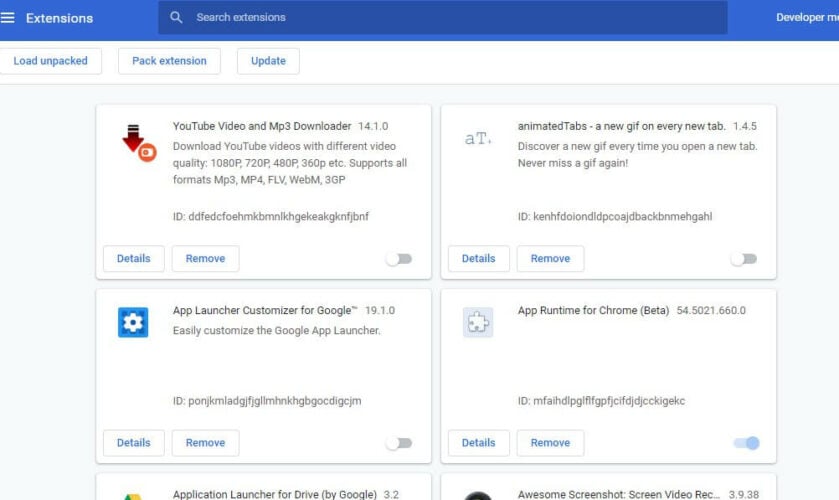
Task: Click the Application Launcher for Drive icon
Action: (133, 496)
